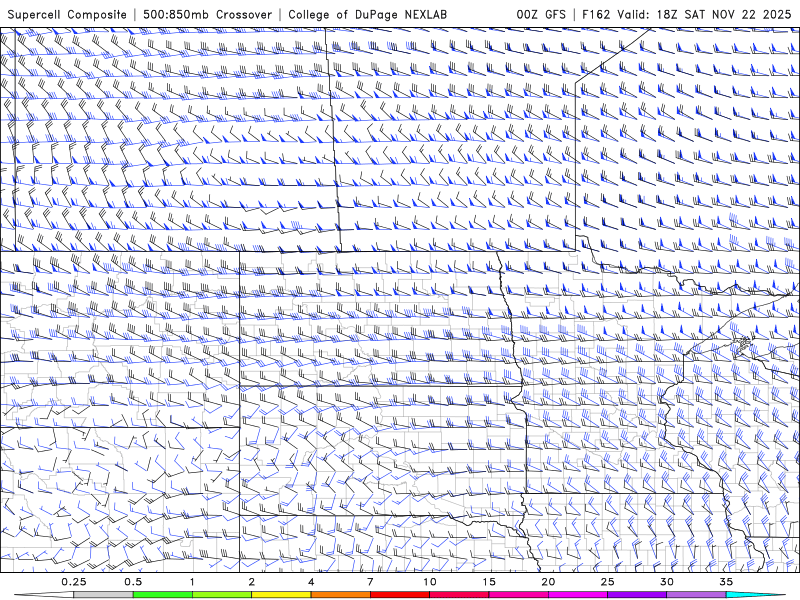
Task: Click the gray 0.25–0.5 color bar segment
Action: click(104, 595)
